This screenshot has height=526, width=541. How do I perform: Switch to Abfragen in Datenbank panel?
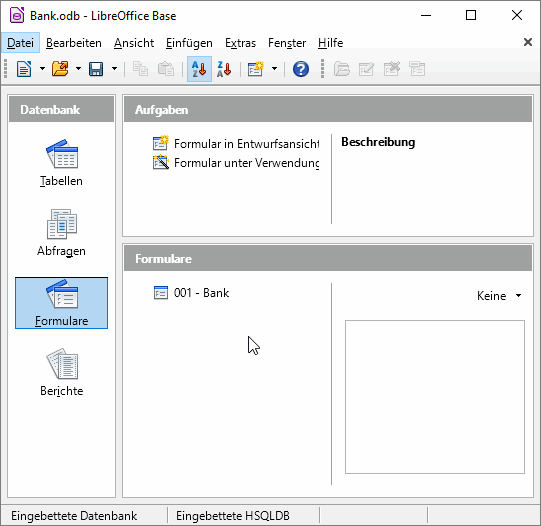(x=61, y=233)
